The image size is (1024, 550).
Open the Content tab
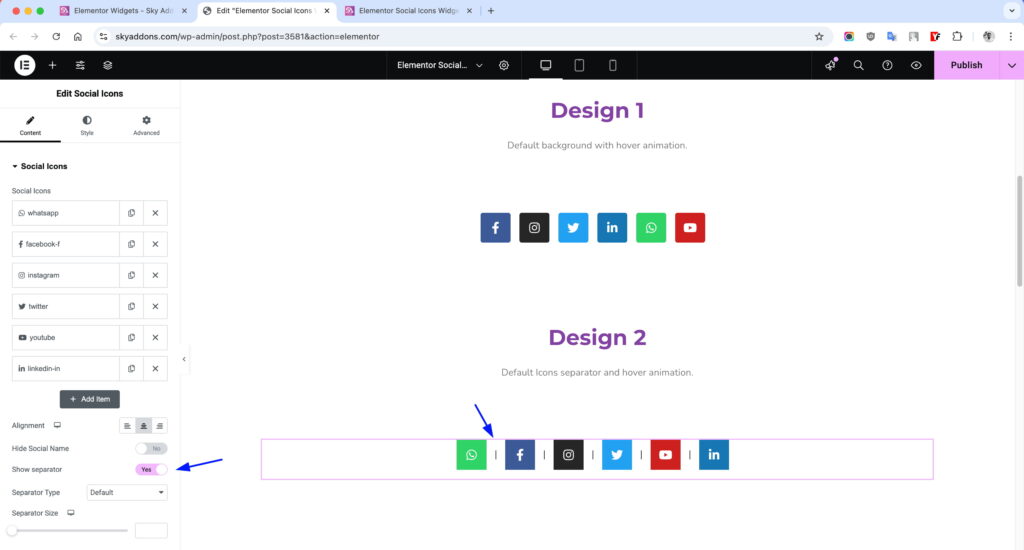(30, 125)
